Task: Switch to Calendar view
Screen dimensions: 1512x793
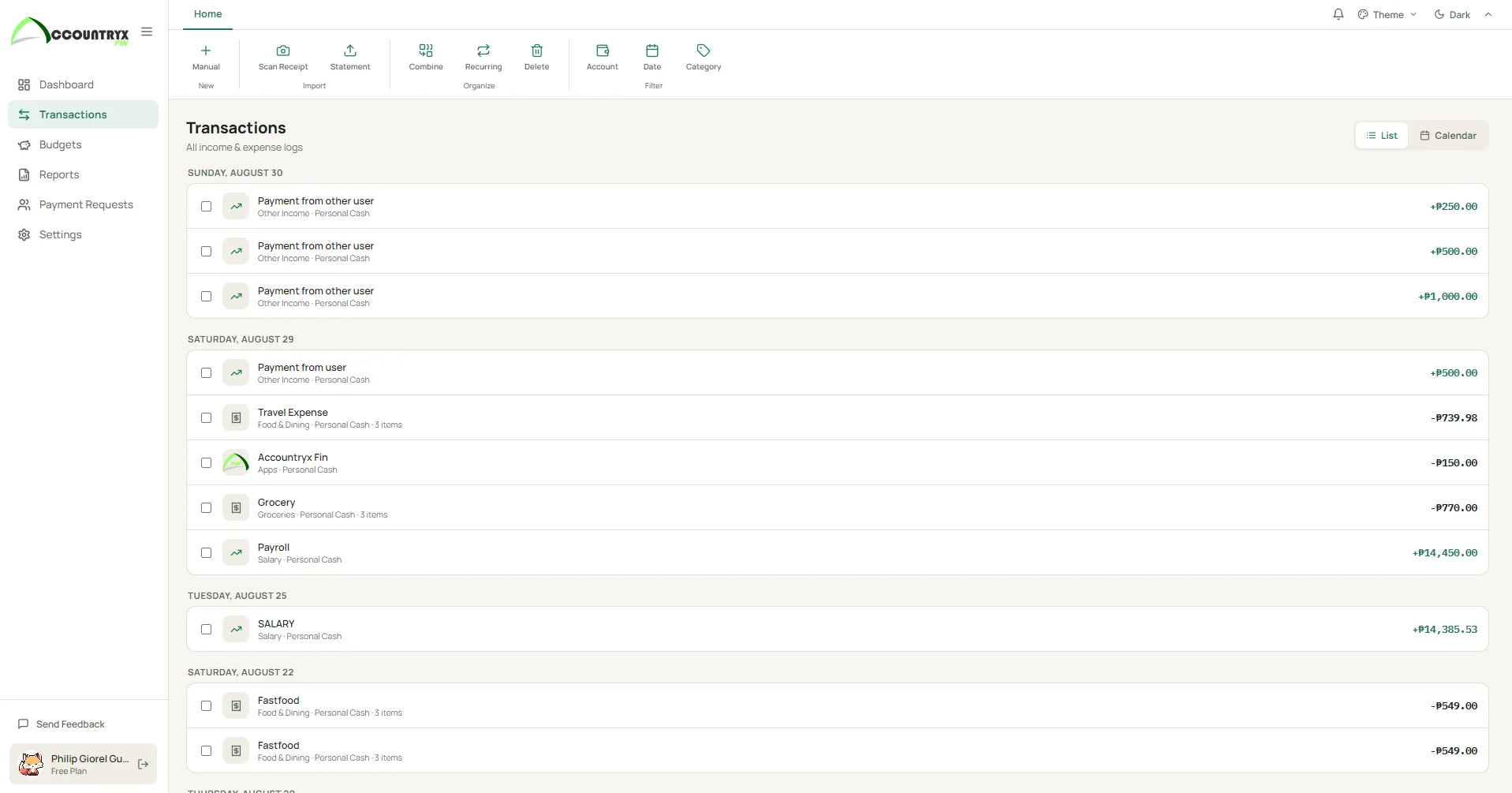Action: coord(1448,135)
